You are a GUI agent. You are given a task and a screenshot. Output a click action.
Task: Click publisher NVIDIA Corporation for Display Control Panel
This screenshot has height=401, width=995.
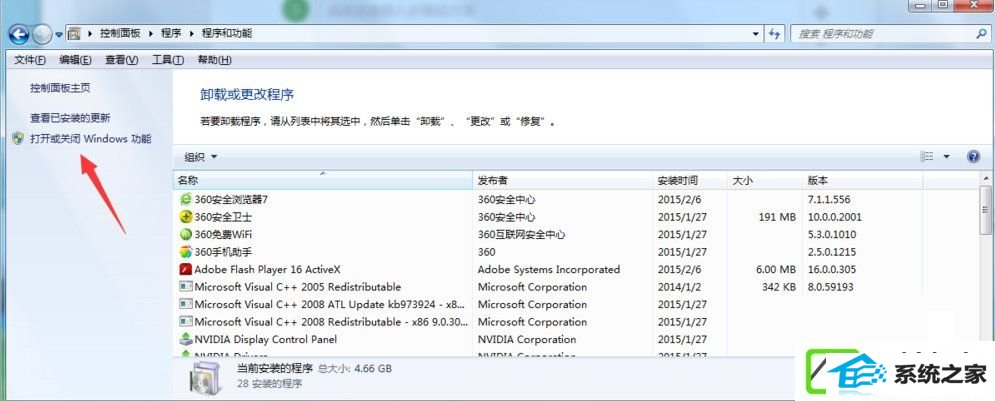(x=527, y=339)
